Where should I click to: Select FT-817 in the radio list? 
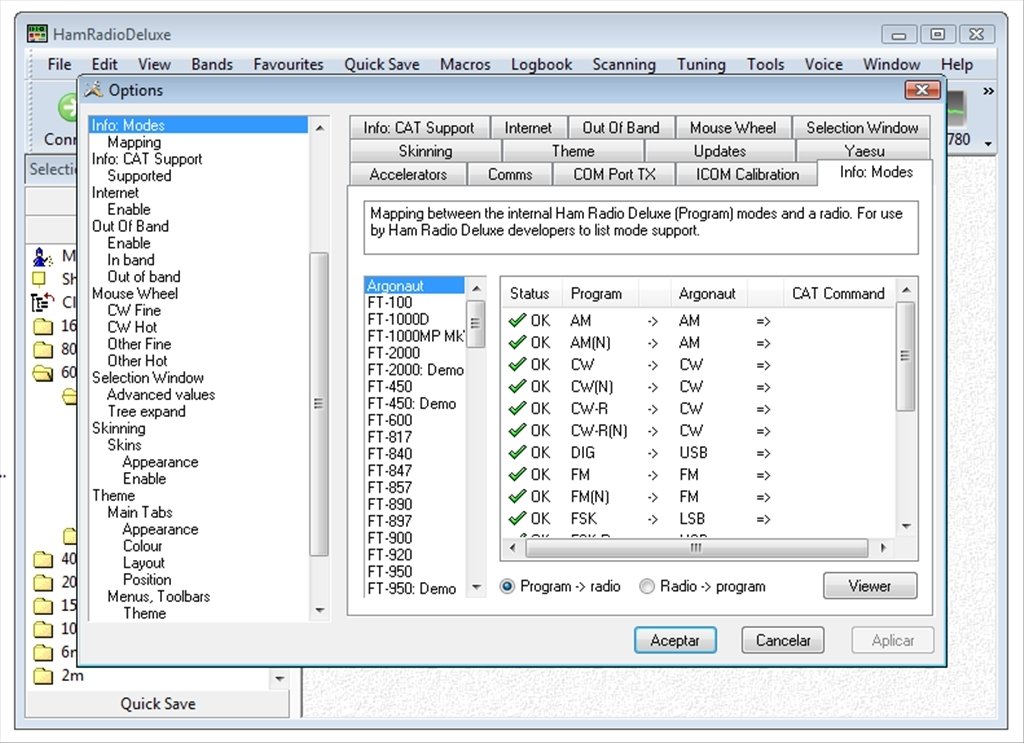(x=390, y=437)
